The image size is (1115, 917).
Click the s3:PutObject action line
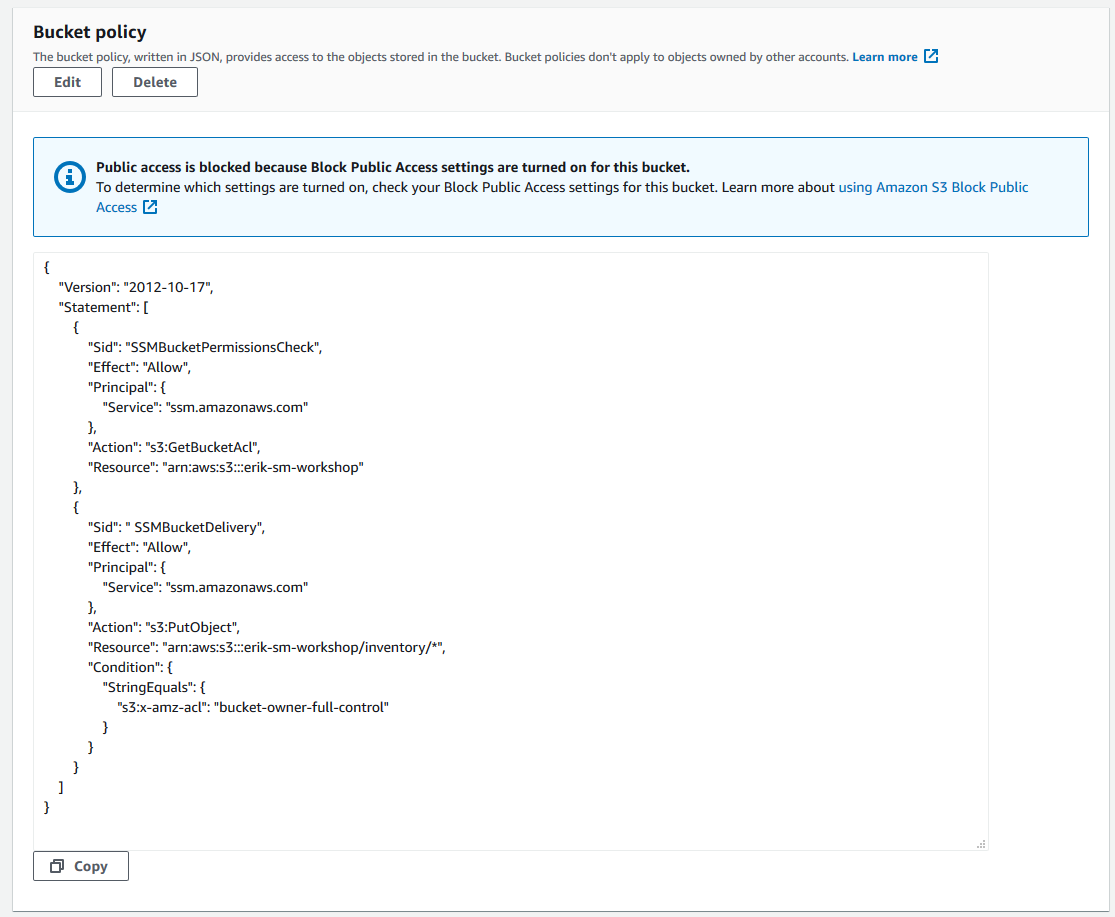164,627
